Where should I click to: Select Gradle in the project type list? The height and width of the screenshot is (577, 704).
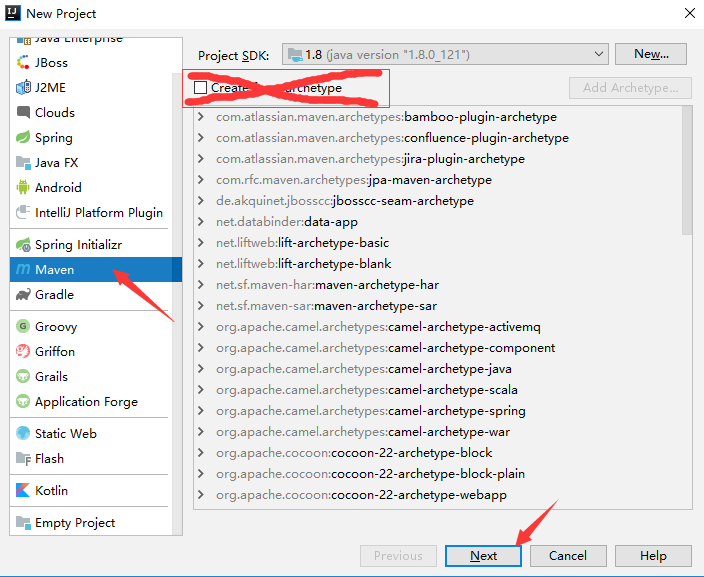(91, 295)
